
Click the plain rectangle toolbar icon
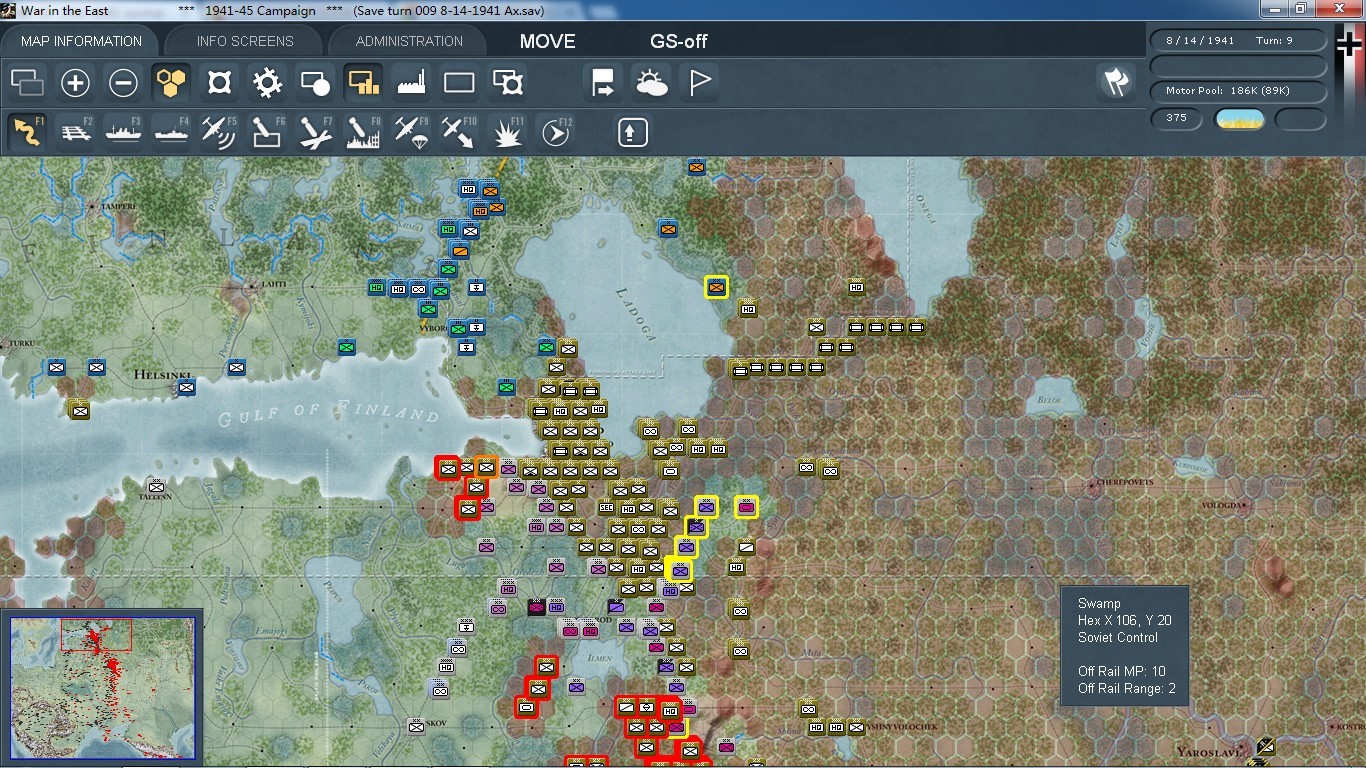(459, 82)
